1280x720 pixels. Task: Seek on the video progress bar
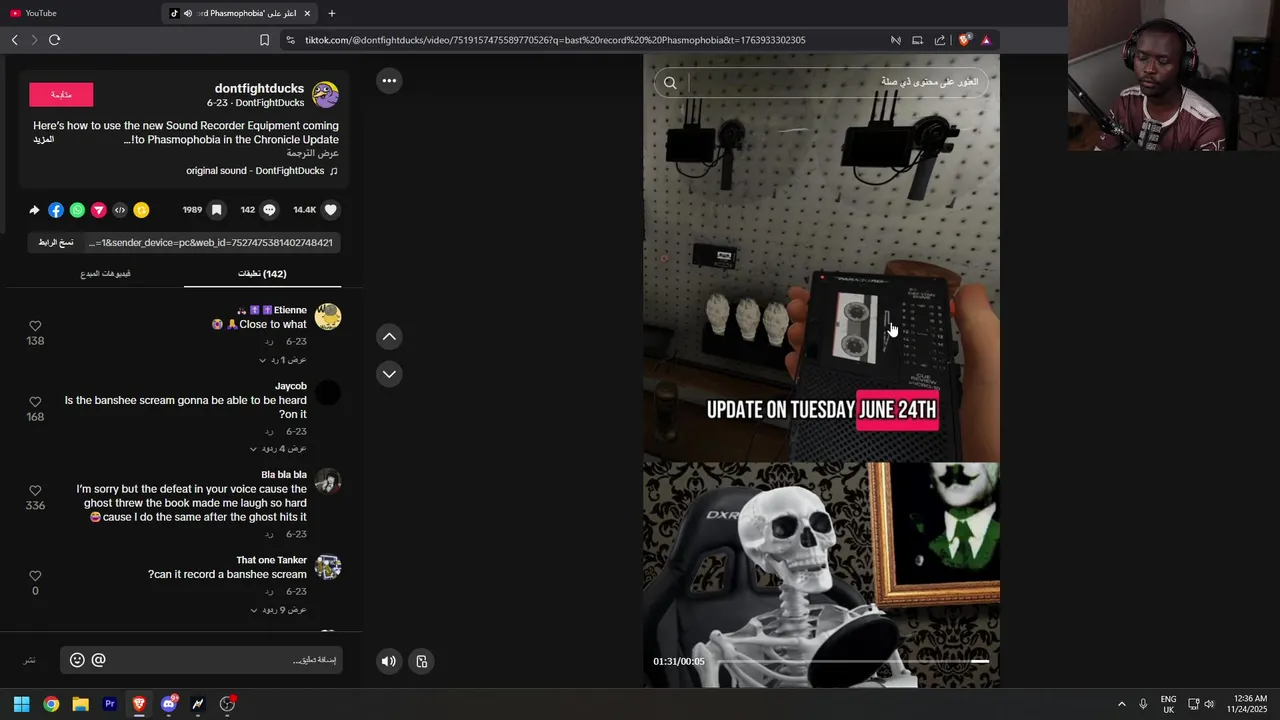coord(853,661)
